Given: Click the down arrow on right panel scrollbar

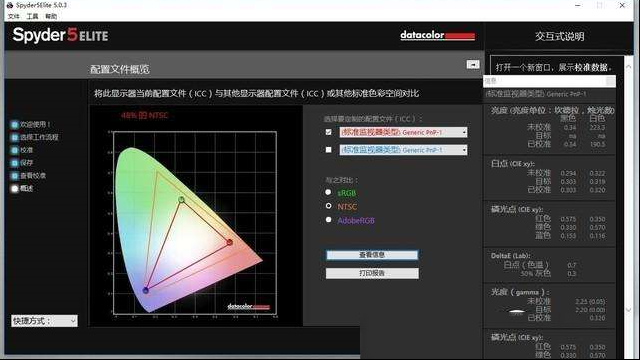Looking at the screenshot, I should coord(628,310).
